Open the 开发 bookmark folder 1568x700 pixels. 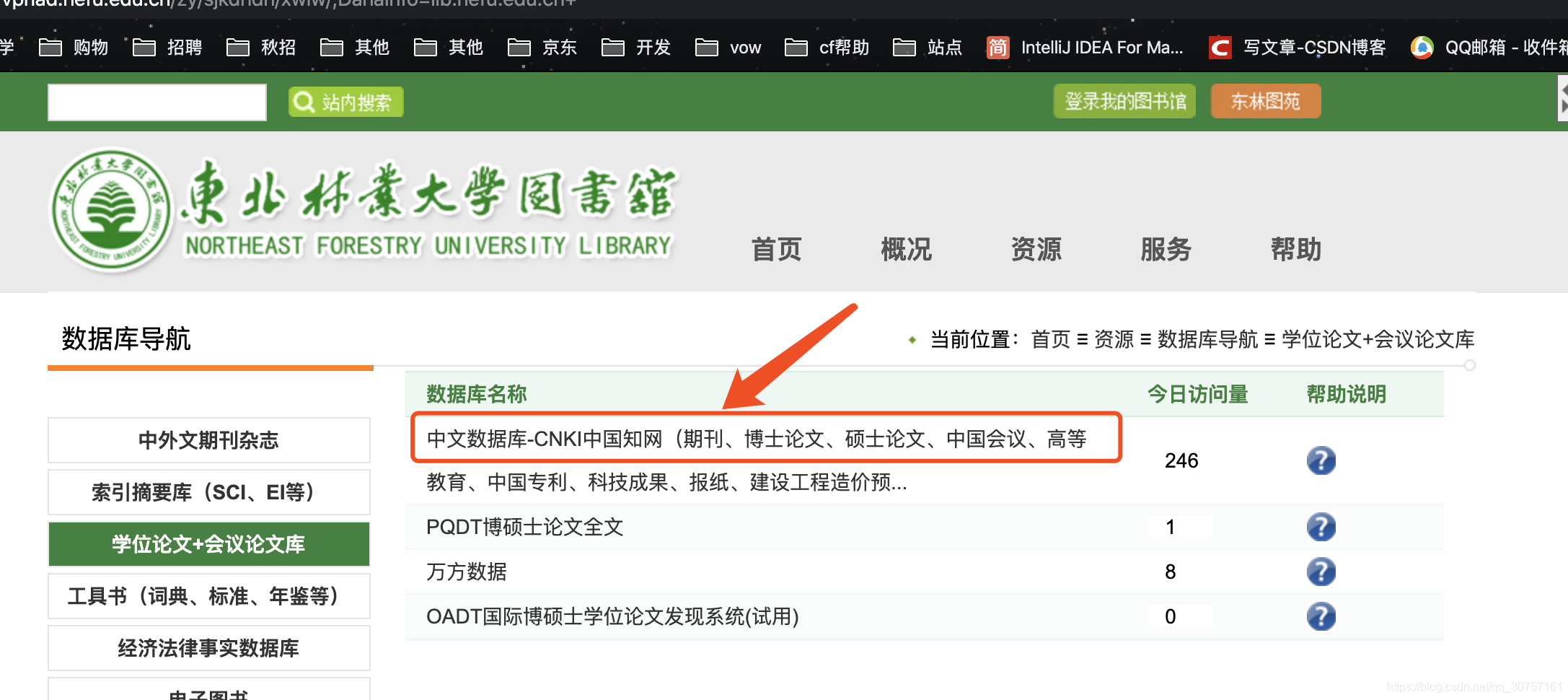(636, 48)
